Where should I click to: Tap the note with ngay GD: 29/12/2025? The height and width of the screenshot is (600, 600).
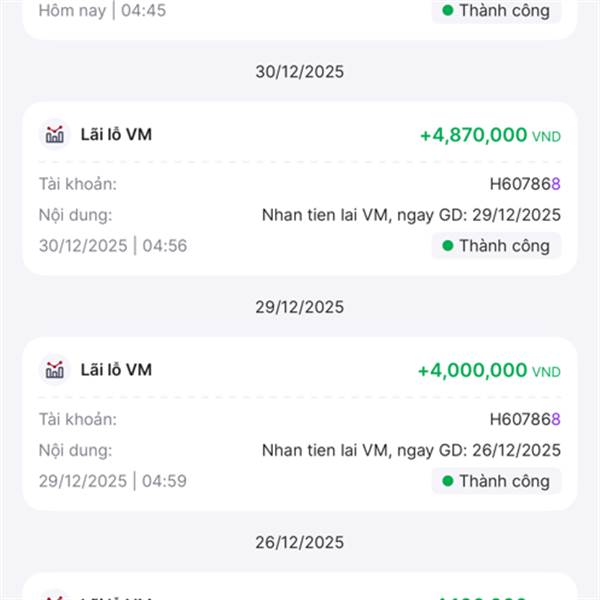(x=411, y=215)
